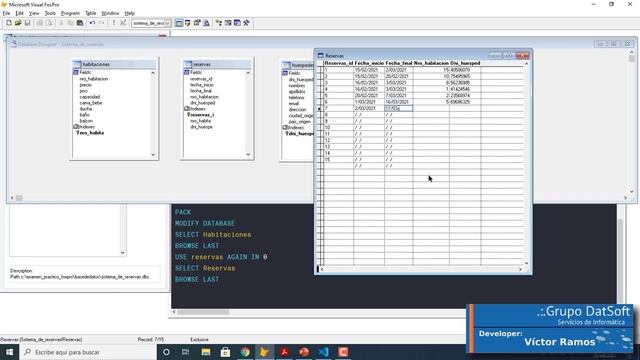
Task: Open the Document View toolbar icon
Action: (207, 23)
